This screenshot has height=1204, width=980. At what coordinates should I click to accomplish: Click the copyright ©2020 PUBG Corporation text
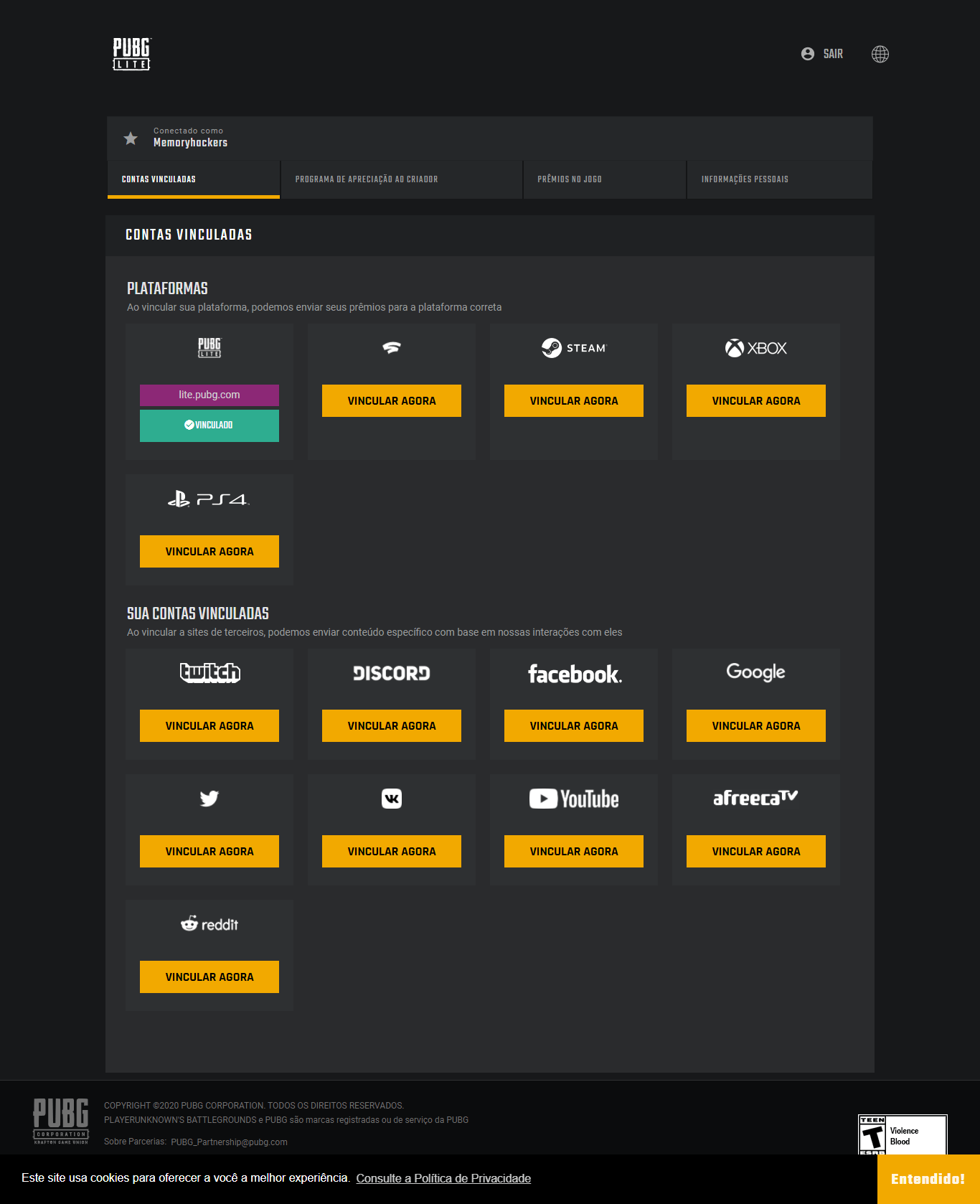pos(254,1106)
